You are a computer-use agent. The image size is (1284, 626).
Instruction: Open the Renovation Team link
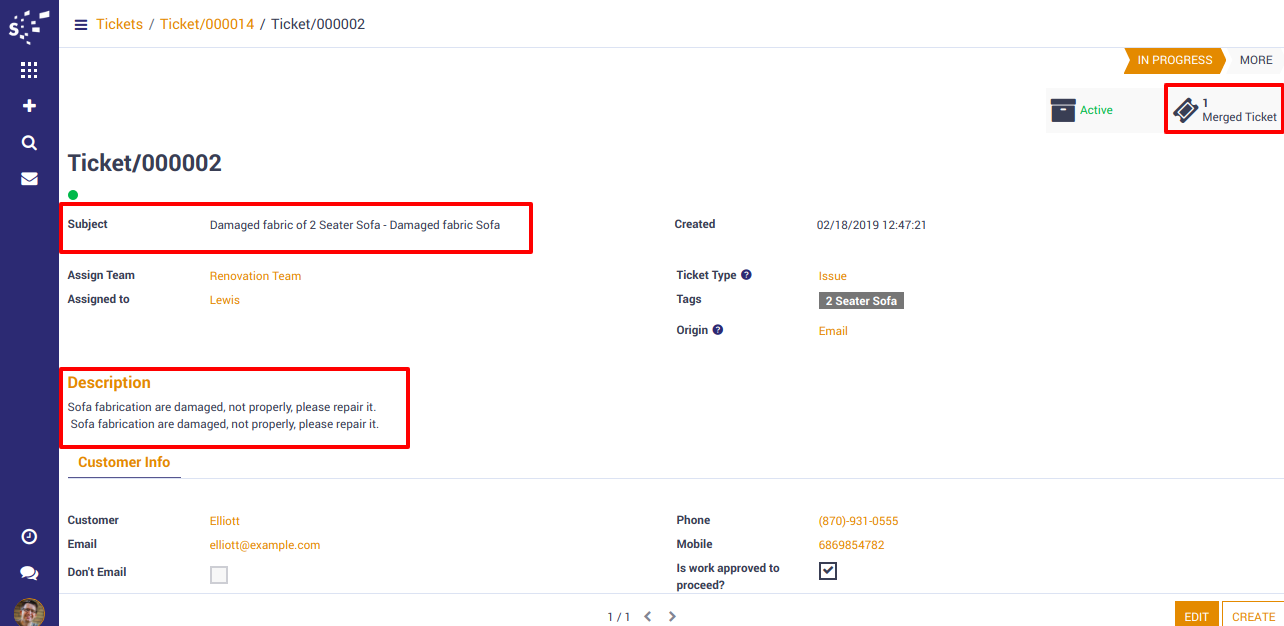tap(255, 276)
